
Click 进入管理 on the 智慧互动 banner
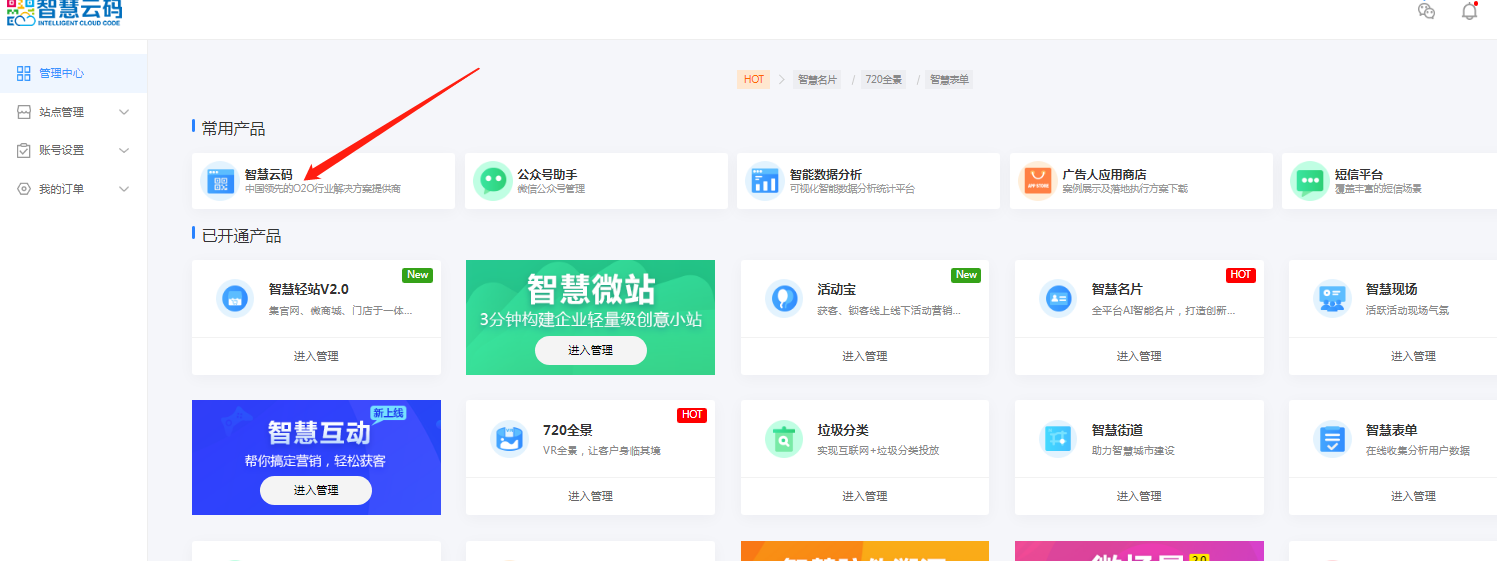pyautogui.click(x=316, y=490)
